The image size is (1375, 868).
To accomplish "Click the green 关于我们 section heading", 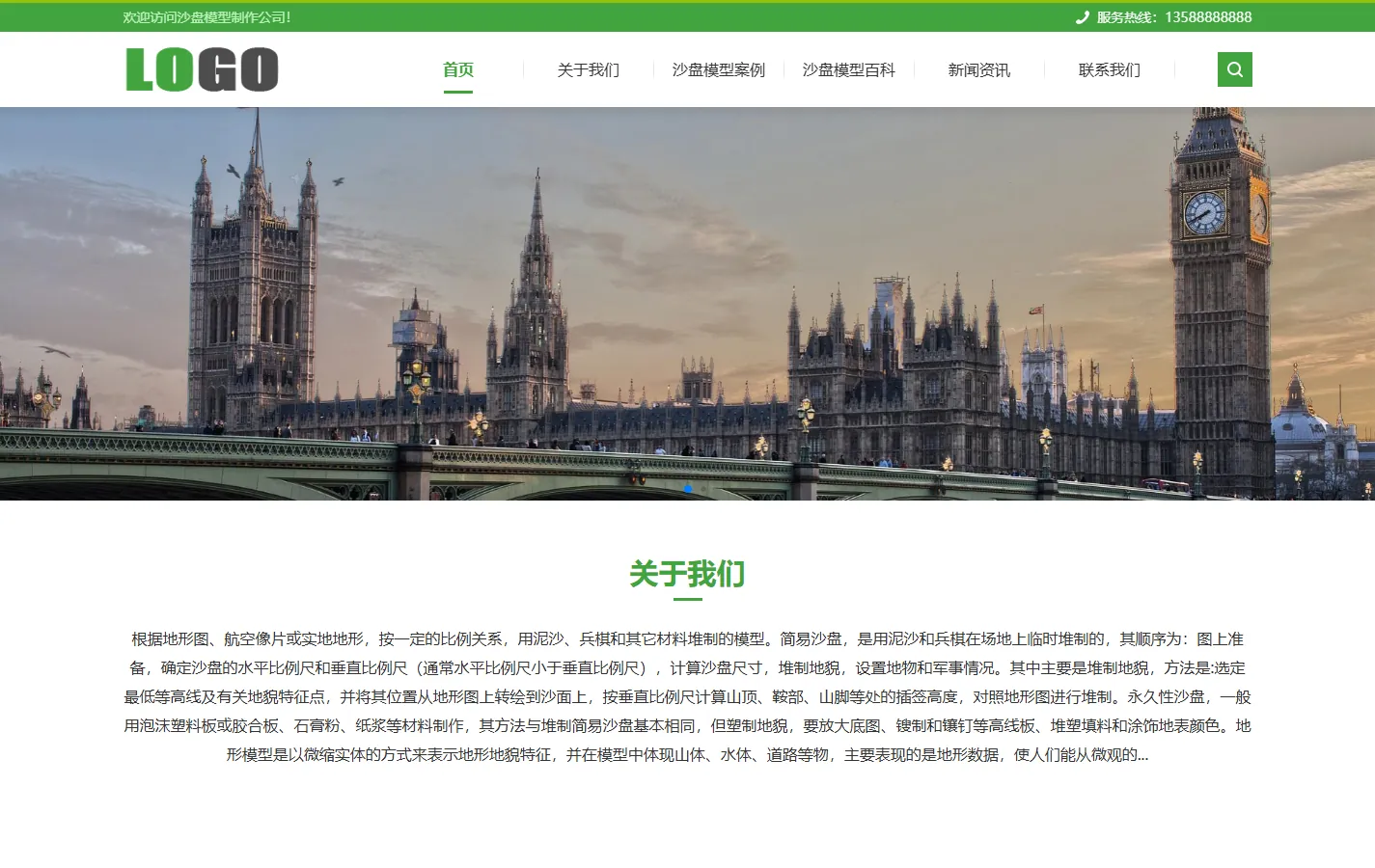I will coord(687,574).
